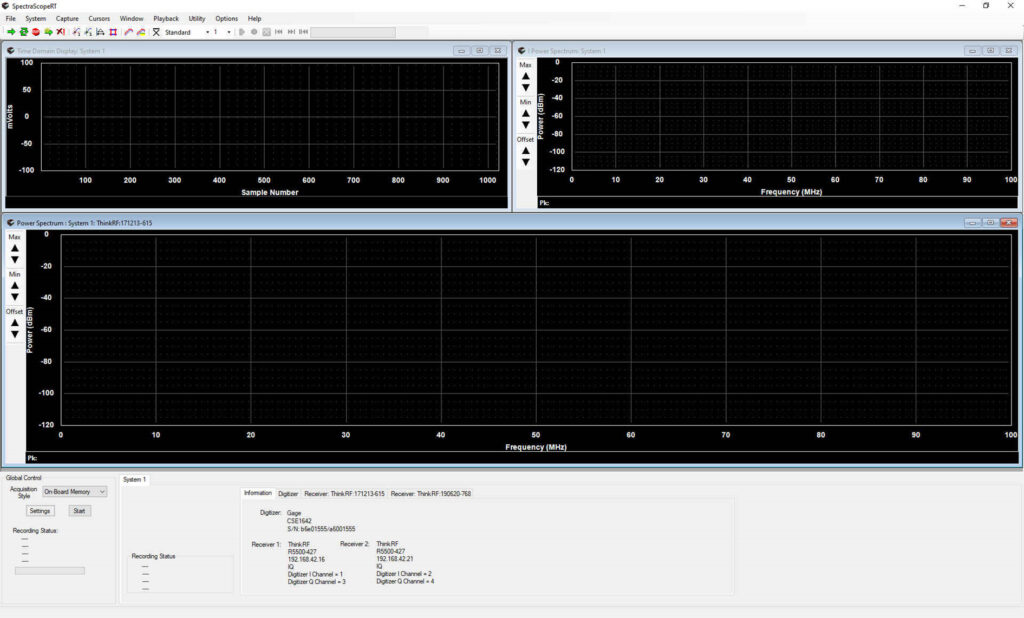Decrease Offset in large Power Spectrum window

14,334
